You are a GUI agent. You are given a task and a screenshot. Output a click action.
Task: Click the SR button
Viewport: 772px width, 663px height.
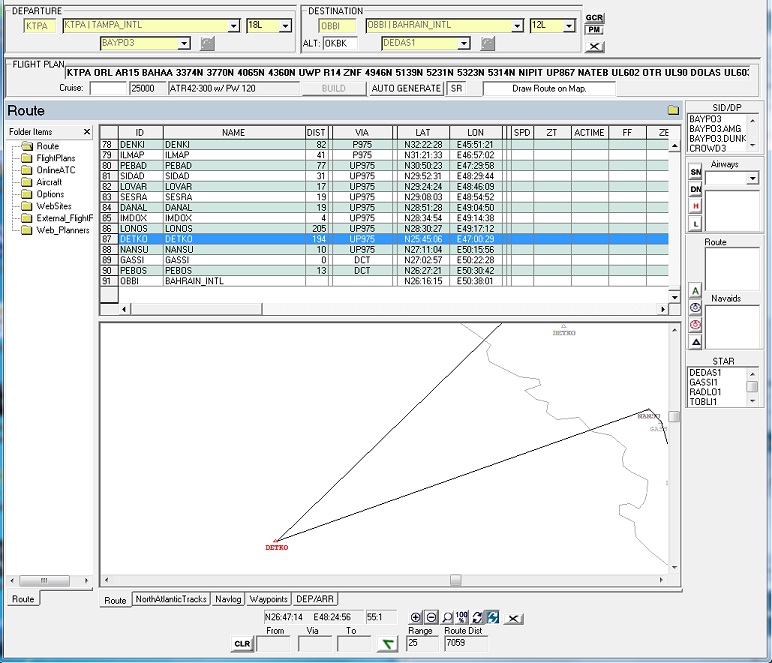[456, 89]
